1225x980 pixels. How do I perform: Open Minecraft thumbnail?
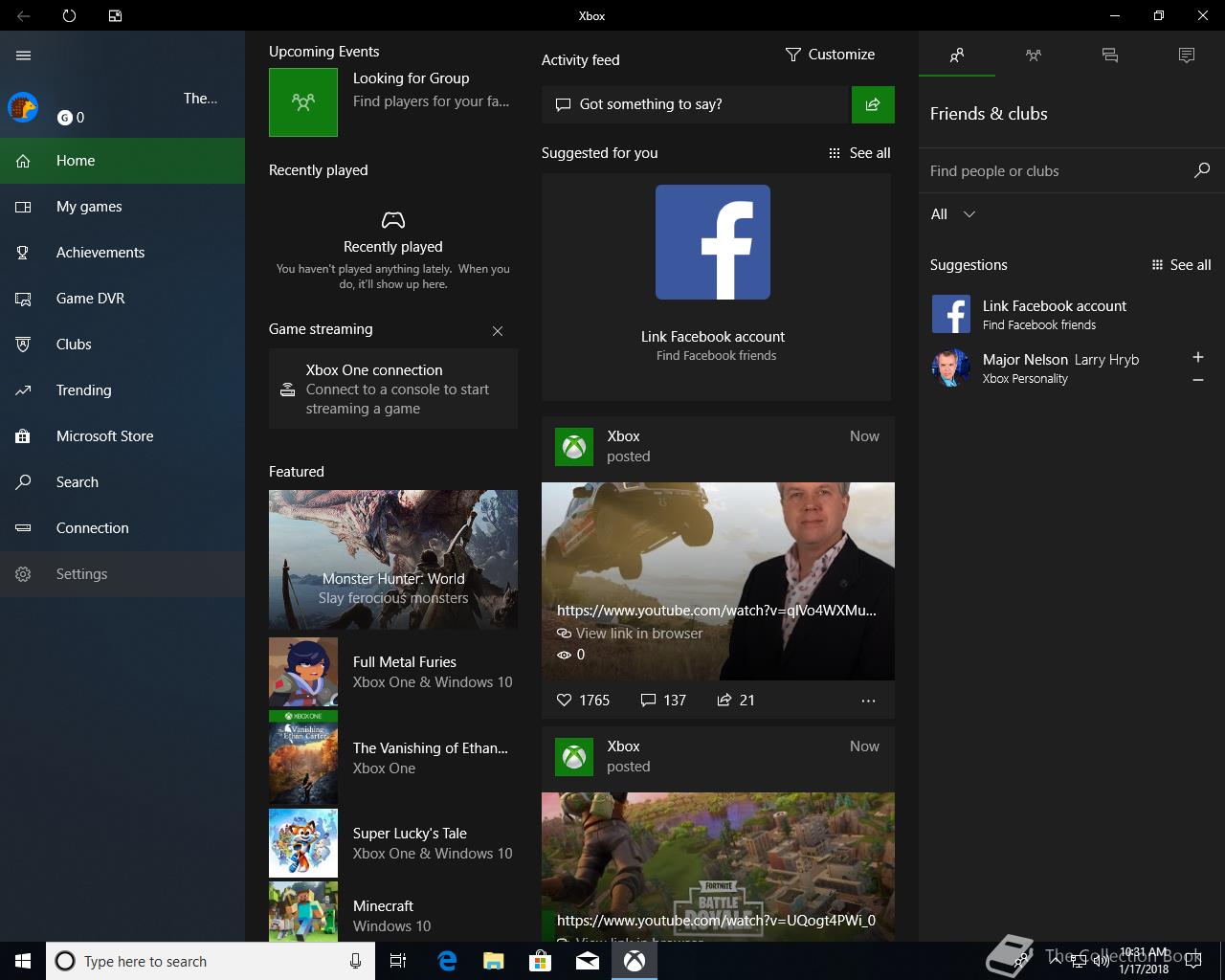[x=303, y=912]
